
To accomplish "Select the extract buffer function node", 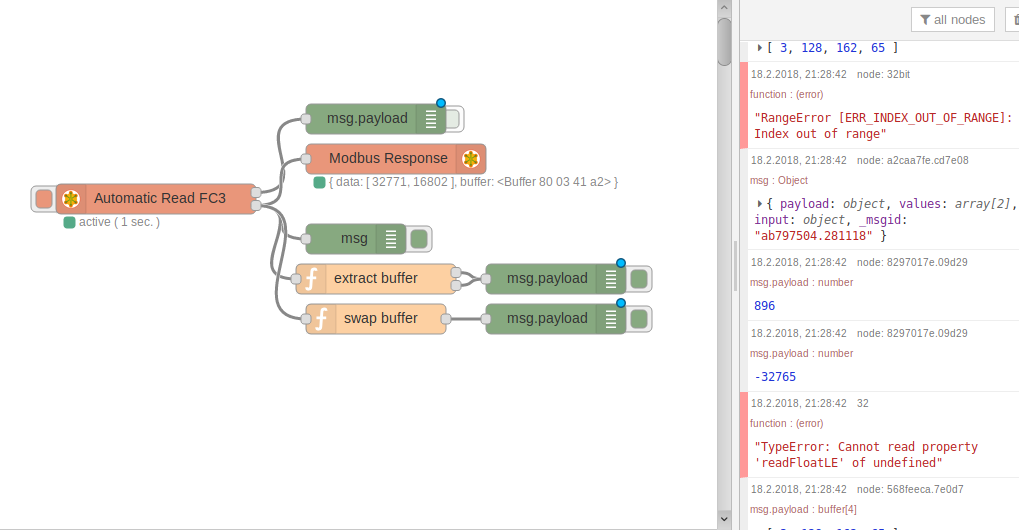I will click(376, 279).
